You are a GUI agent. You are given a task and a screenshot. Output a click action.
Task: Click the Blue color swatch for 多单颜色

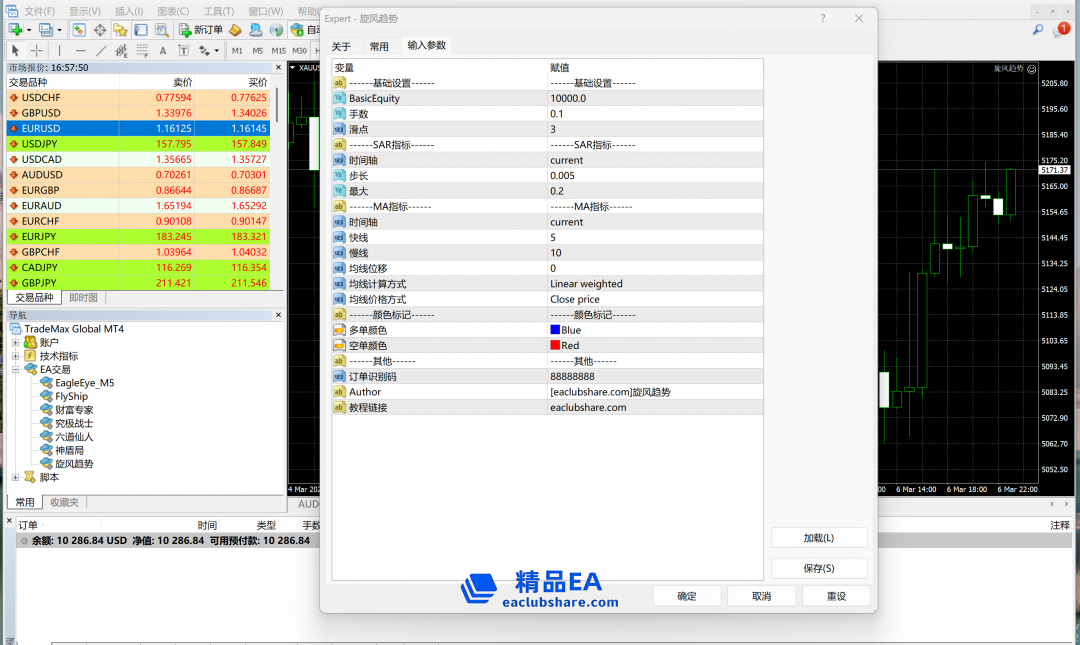(x=555, y=330)
